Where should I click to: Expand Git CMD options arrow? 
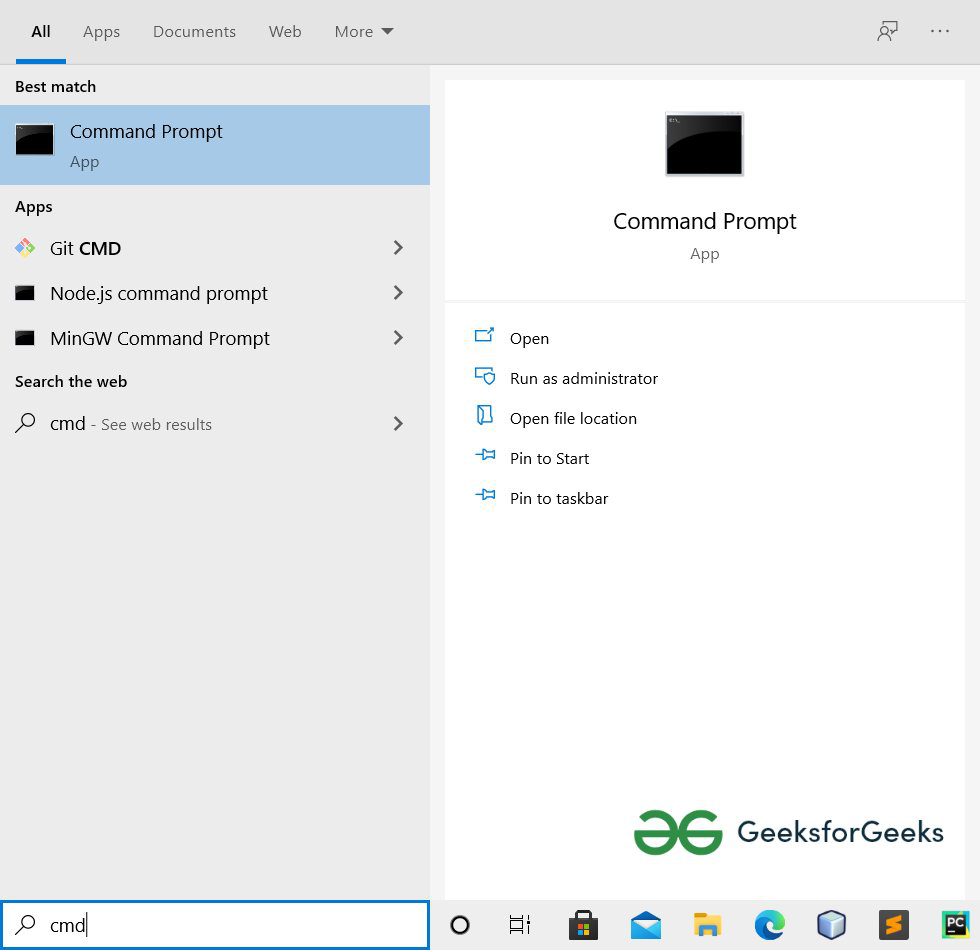(398, 248)
